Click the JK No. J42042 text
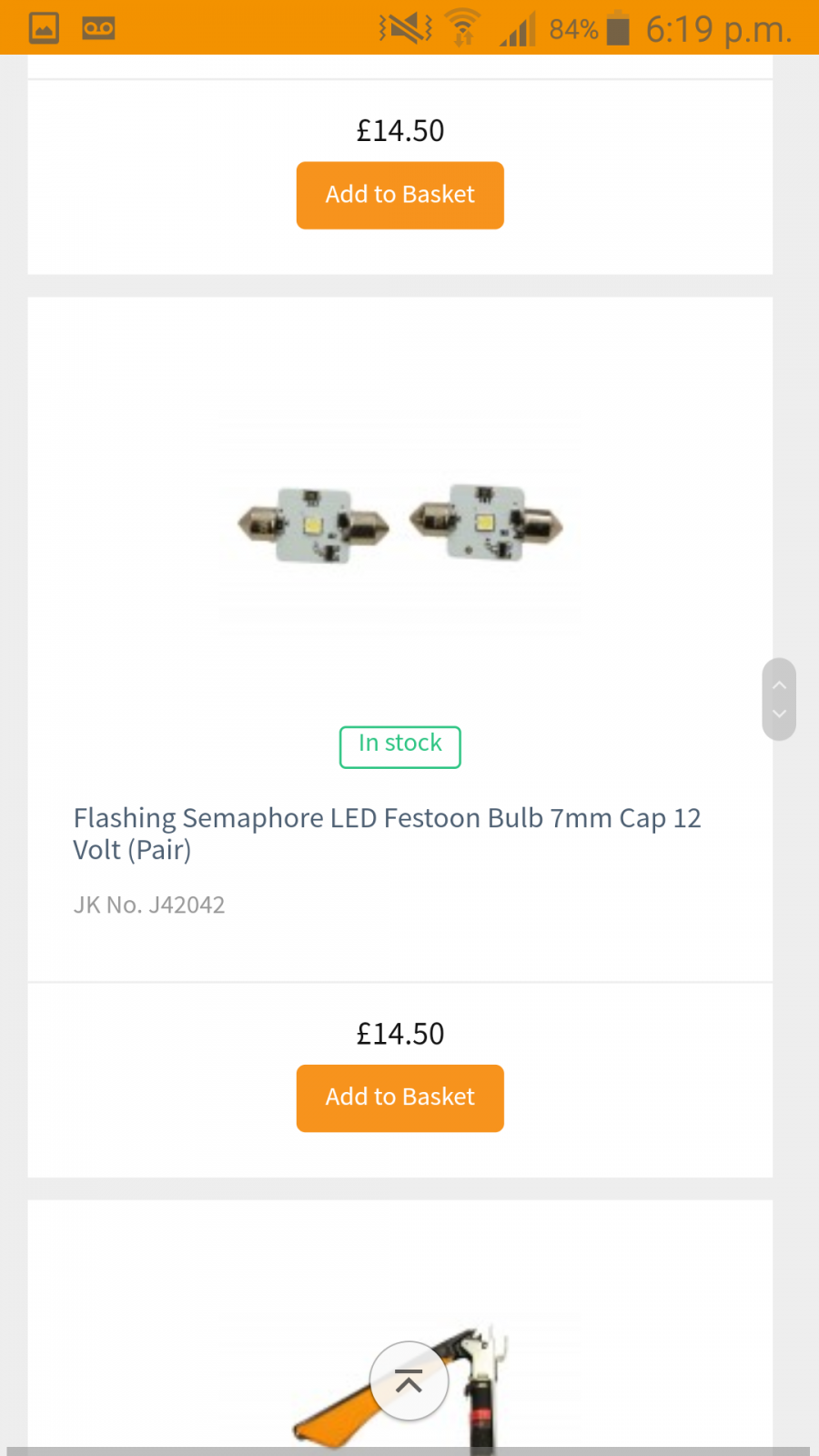The height and width of the screenshot is (1456, 819). point(149,905)
